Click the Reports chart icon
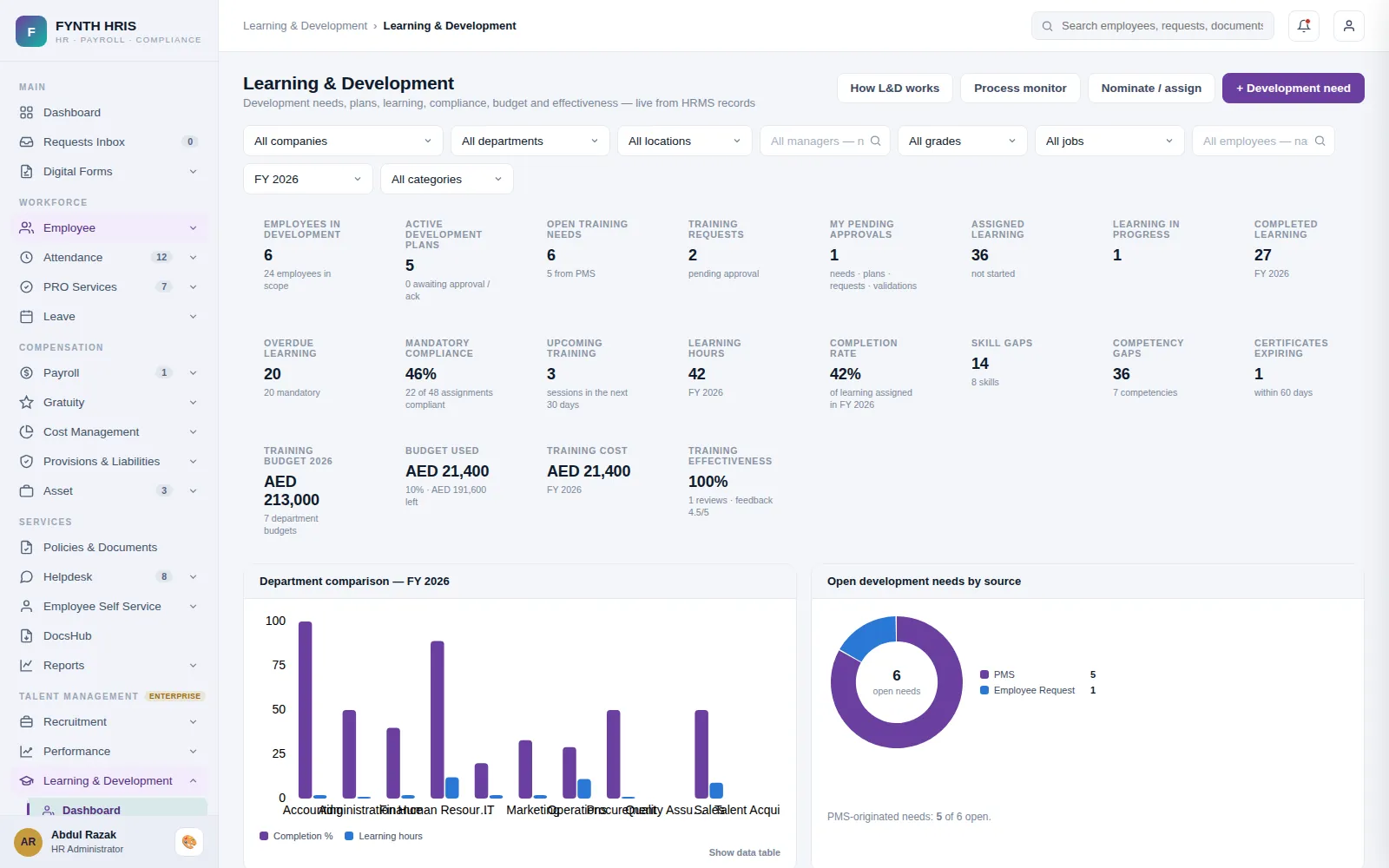This screenshot has height=868, width=1389. (x=27, y=666)
